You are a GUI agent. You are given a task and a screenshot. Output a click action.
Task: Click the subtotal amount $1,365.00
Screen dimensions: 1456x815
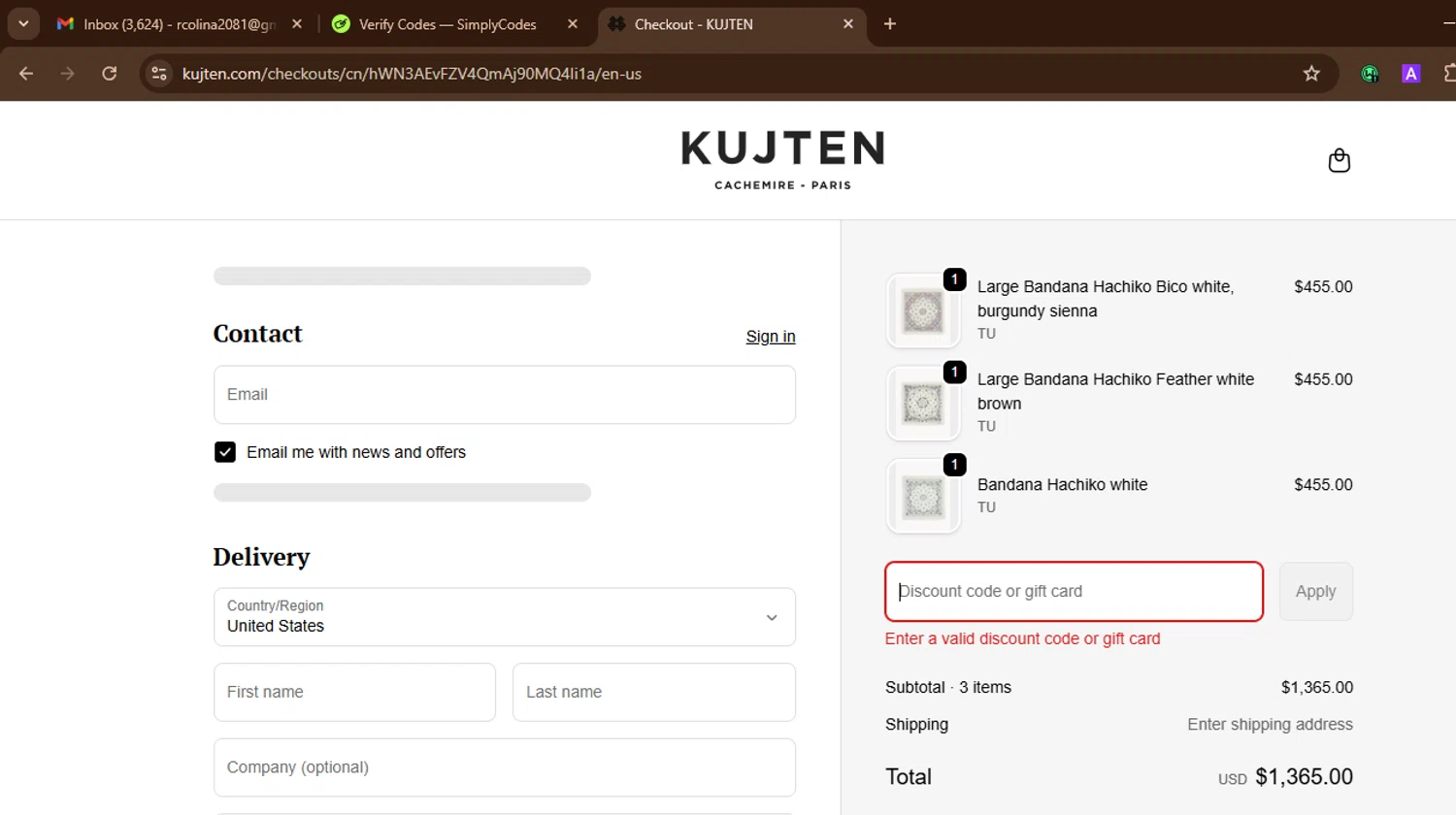(x=1317, y=687)
